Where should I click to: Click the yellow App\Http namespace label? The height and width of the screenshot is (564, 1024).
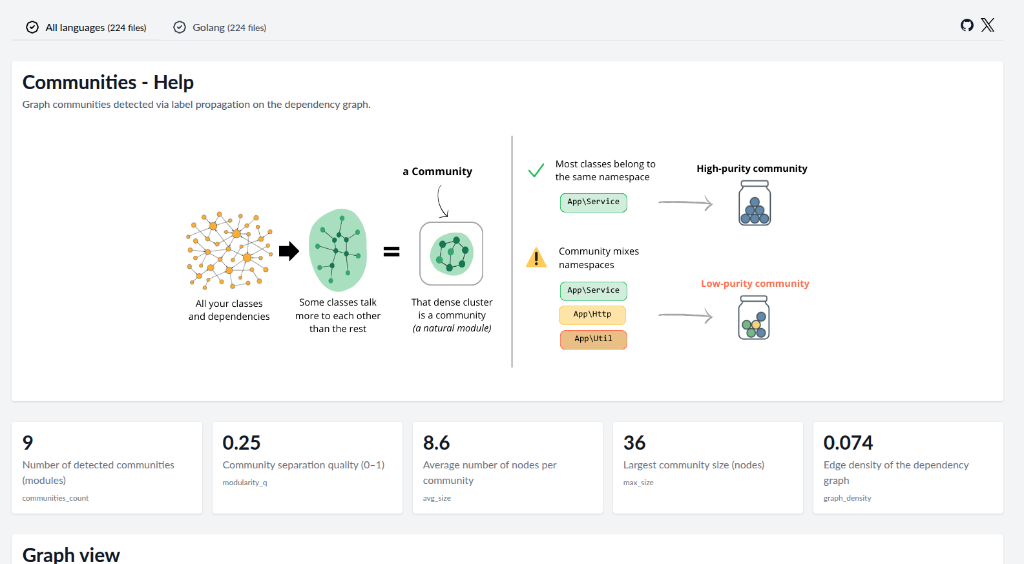click(x=593, y=315)
